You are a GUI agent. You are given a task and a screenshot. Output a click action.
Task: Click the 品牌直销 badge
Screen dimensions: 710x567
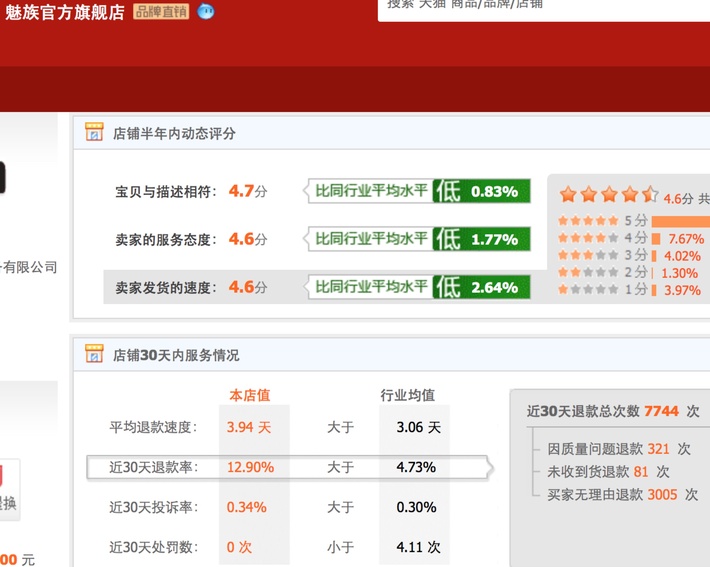[161, 11]
